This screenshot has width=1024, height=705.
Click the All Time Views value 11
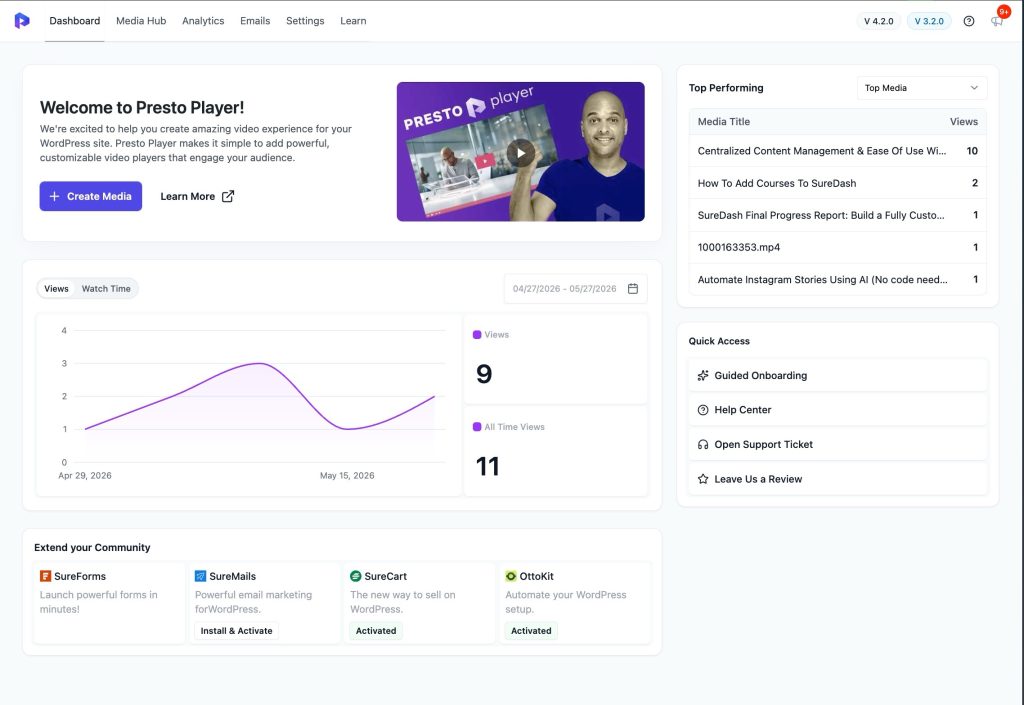point(487,467)
